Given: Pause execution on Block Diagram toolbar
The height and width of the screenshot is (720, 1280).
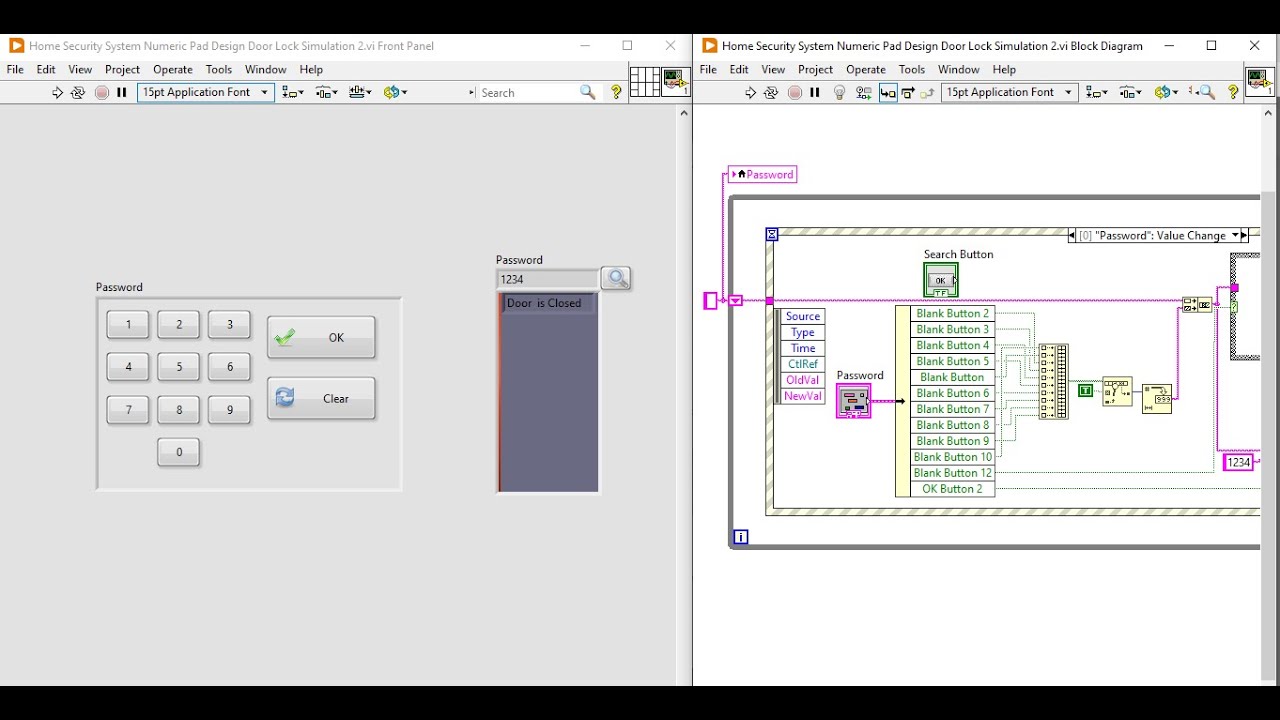Looking at the screenshot, I should (815, 92).
